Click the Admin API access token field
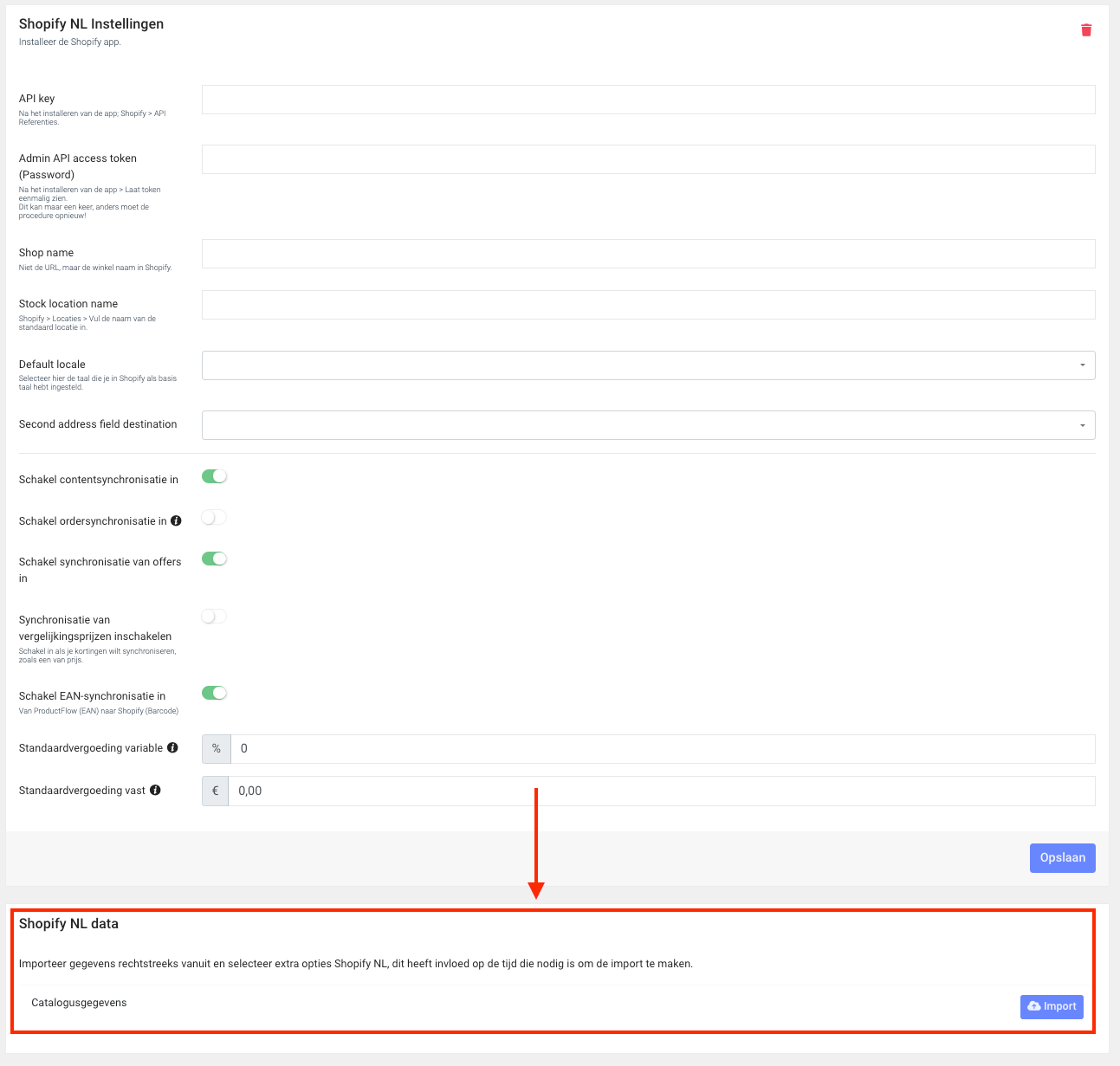This screenshot has height=1066, width=1120. click(649, 159)
